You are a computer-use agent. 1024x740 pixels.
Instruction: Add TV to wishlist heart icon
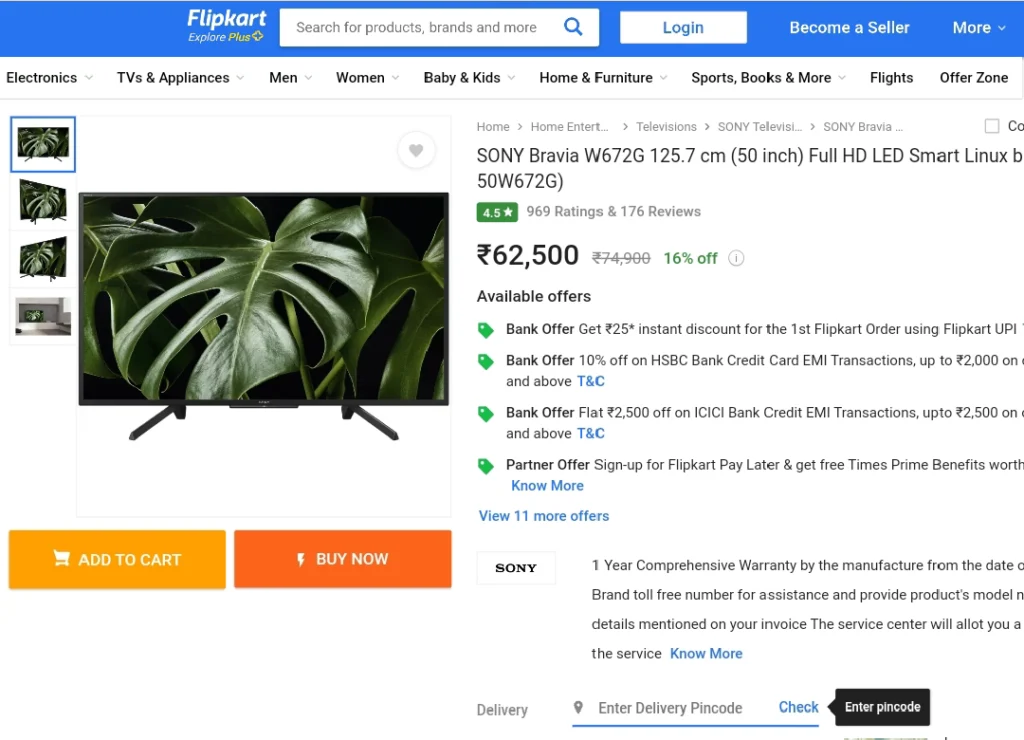point(416,150)
